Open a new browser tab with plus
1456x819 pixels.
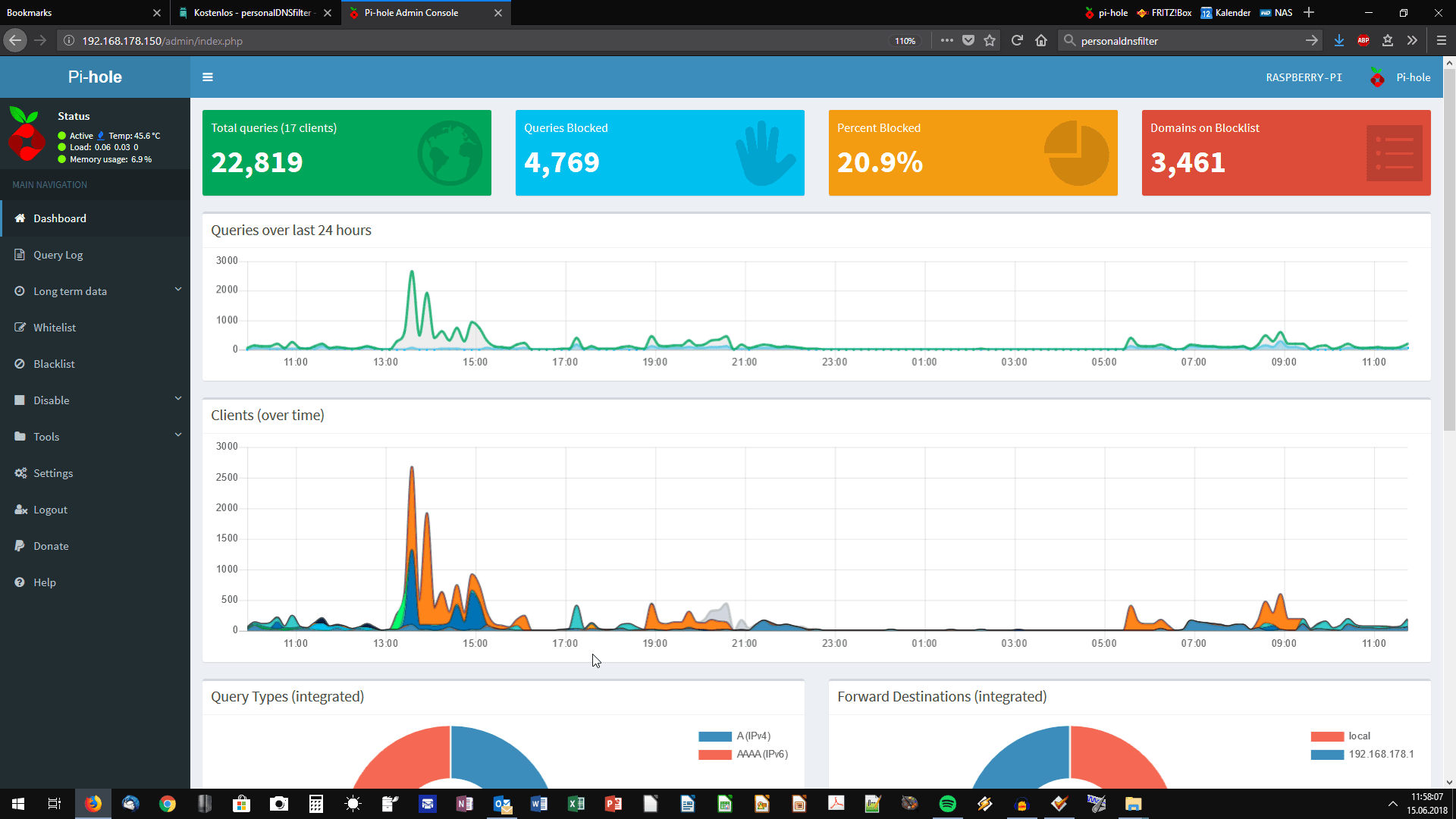(x=1309, y=13)
